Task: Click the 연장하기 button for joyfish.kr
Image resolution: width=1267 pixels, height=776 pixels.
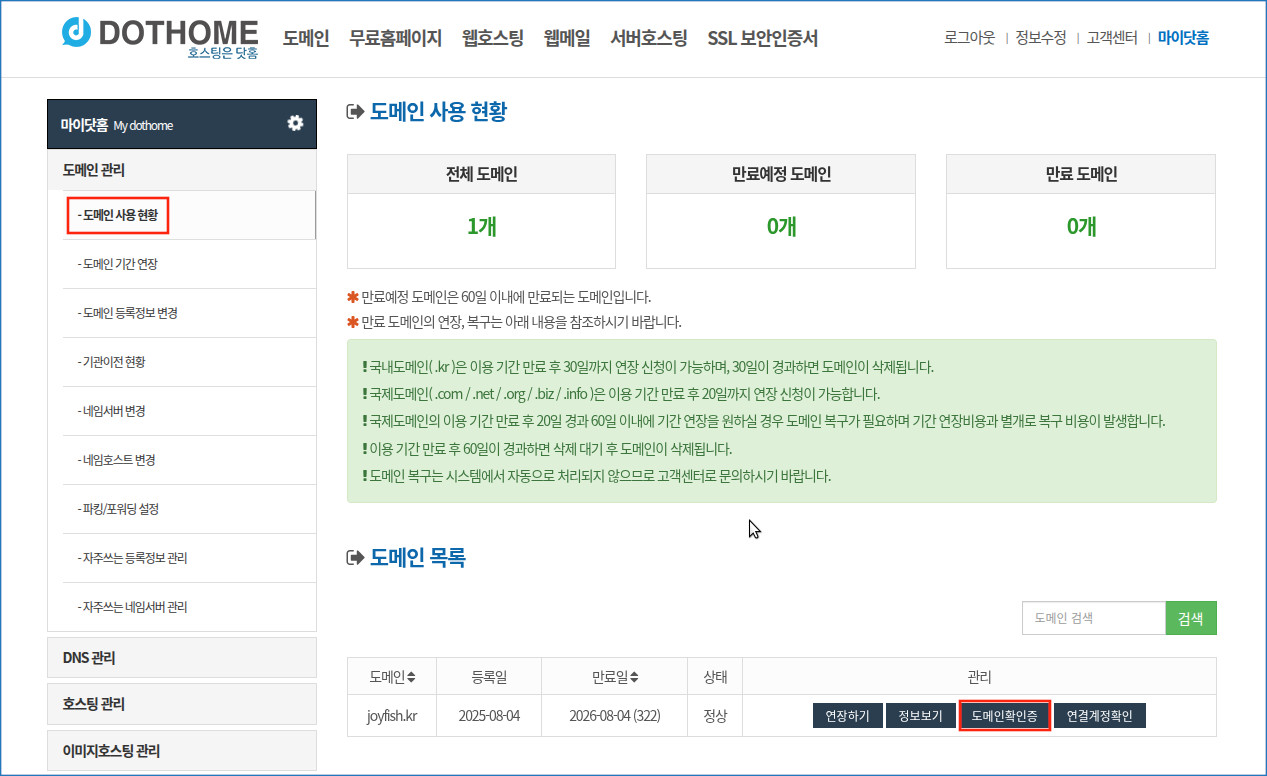Action: (847, 716)
